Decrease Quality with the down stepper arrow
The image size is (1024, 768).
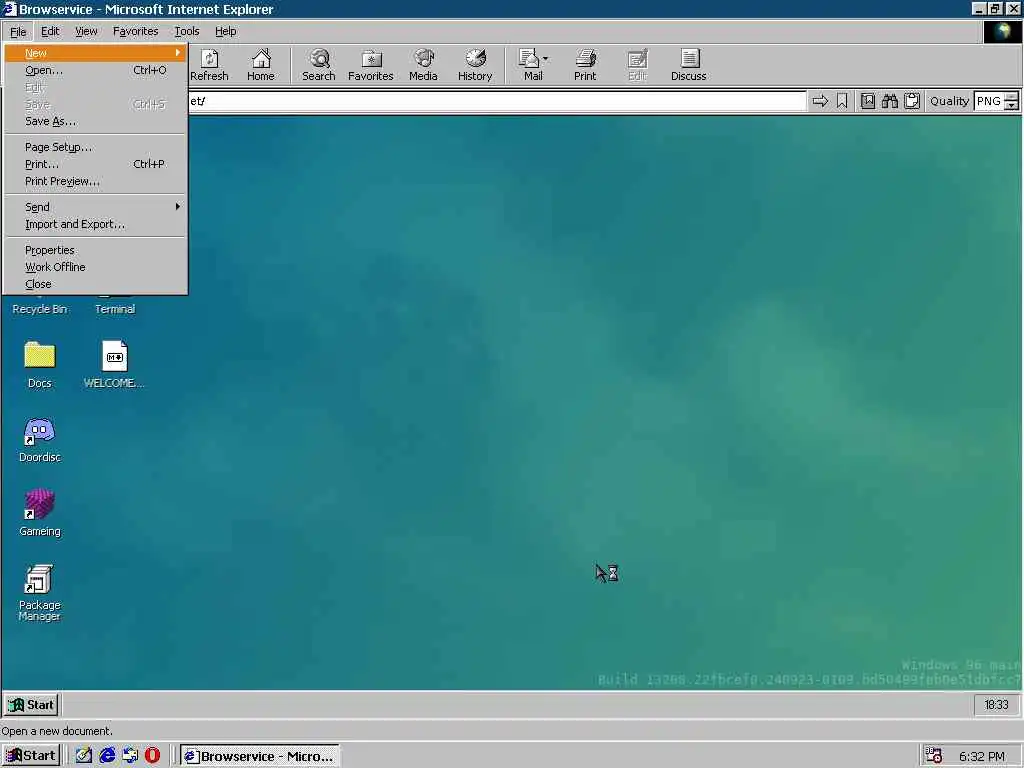[x=1012, y=106]
